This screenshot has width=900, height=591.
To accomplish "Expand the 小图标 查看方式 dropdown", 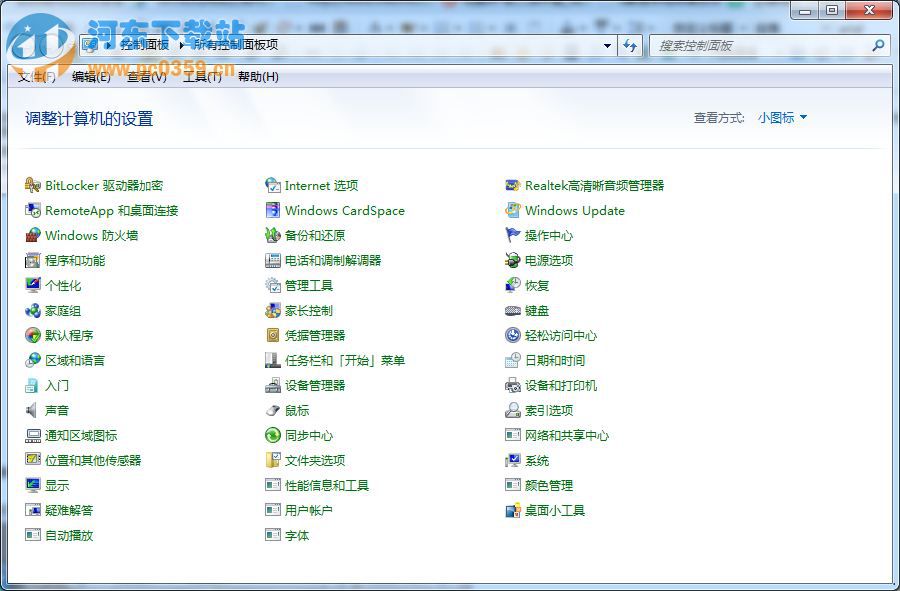I will (783, 117).
